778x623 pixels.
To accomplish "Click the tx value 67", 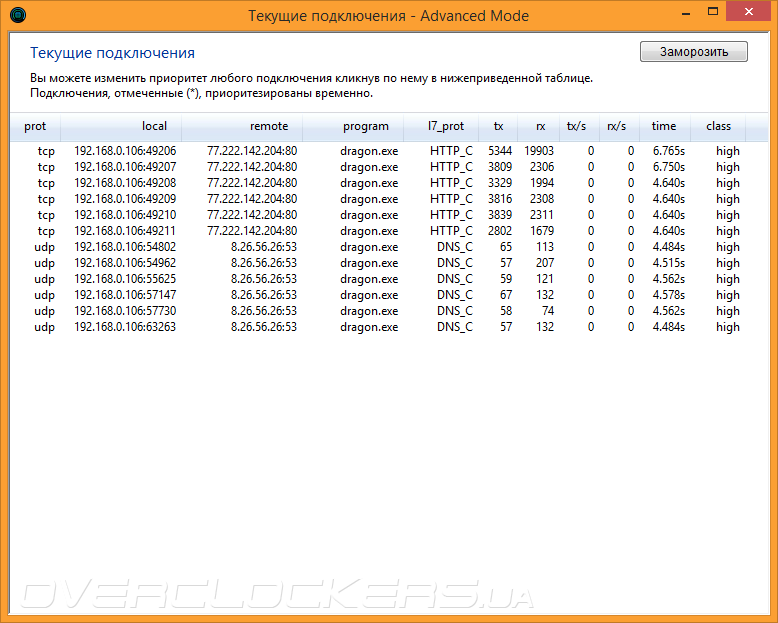I will (x=506, y=295).
